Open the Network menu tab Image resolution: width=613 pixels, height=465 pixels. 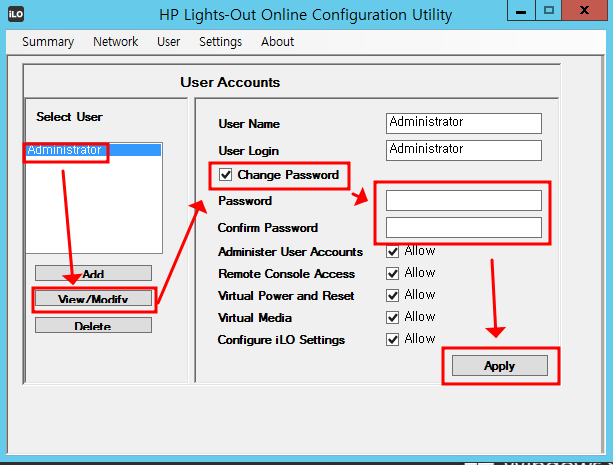click(x=116, y=41)
